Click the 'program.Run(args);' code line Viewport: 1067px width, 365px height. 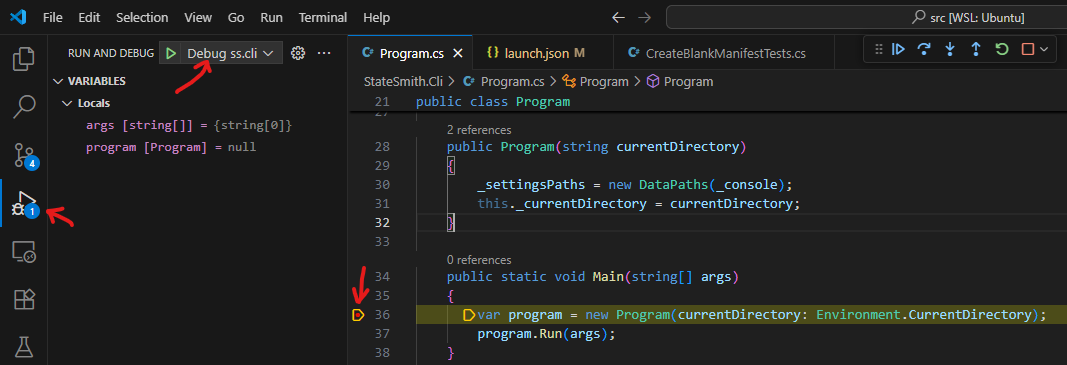click(x=546, y=334)
